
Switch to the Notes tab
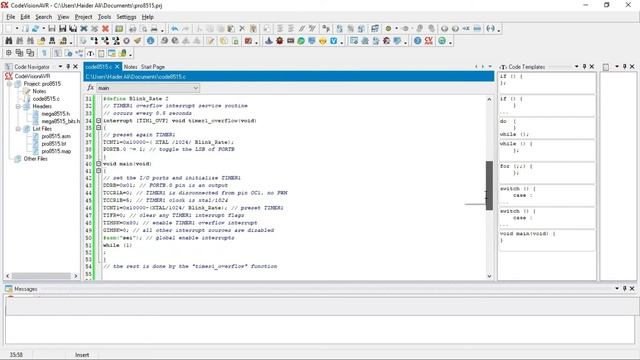[x=130, y=67]
